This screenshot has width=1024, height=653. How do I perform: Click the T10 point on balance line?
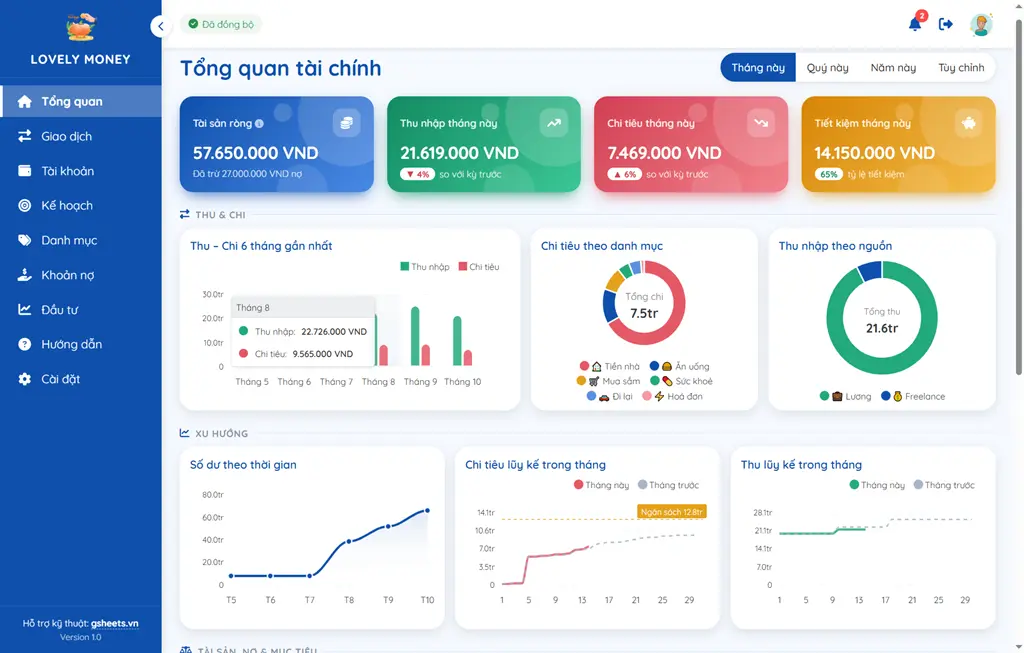pos(427,511)
